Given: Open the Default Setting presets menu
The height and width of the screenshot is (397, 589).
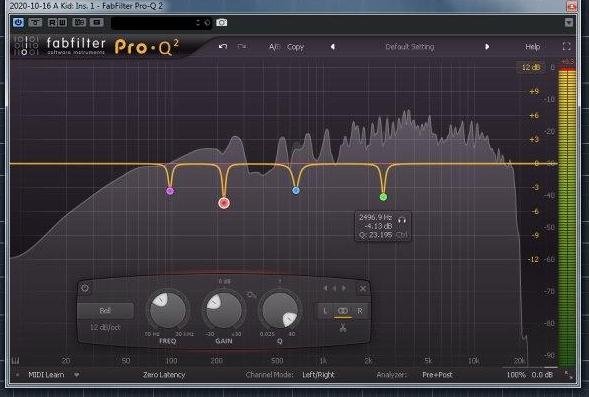Looking at the screenshot, I should 410,47.
